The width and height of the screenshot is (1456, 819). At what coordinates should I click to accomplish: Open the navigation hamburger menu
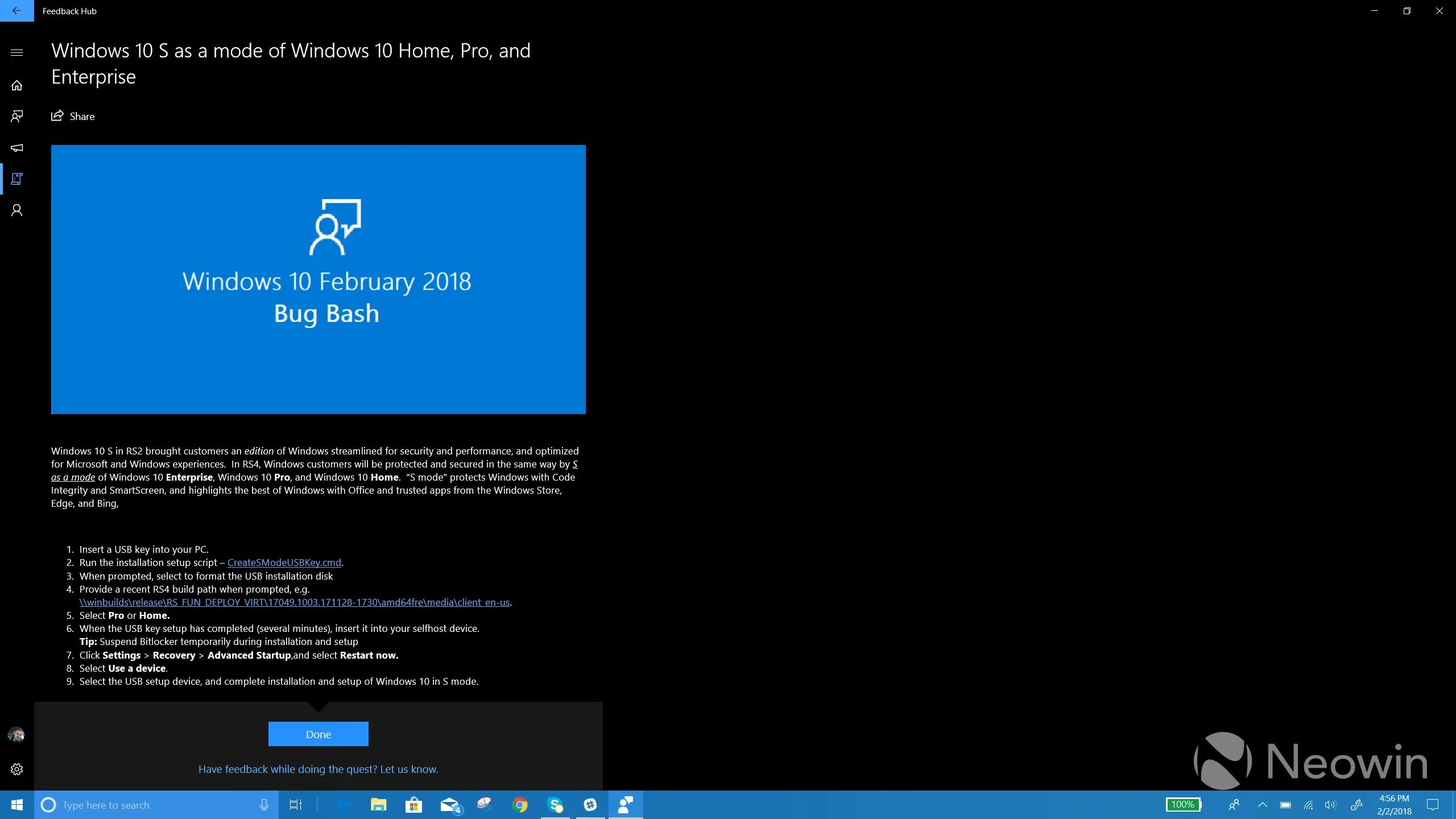point(16,52)
